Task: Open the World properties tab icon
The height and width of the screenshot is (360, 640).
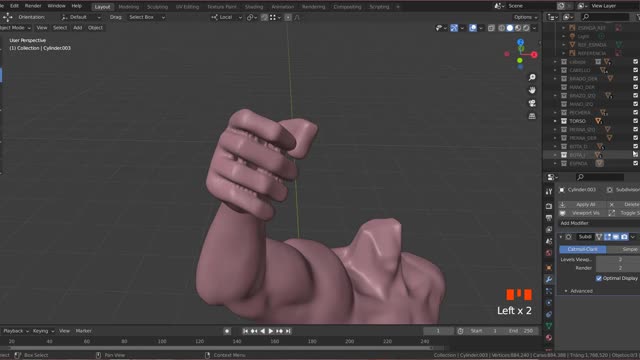Action: [549, 253]
